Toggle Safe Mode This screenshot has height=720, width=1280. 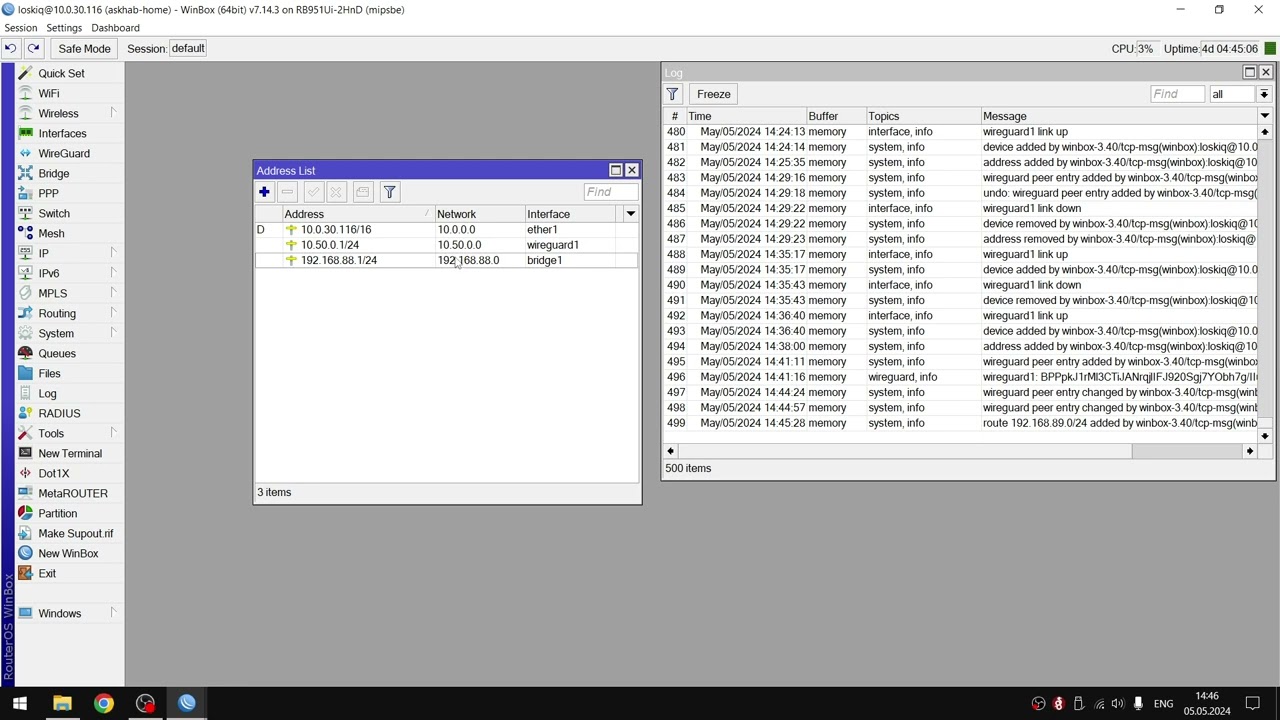click(x=84, y=48)
